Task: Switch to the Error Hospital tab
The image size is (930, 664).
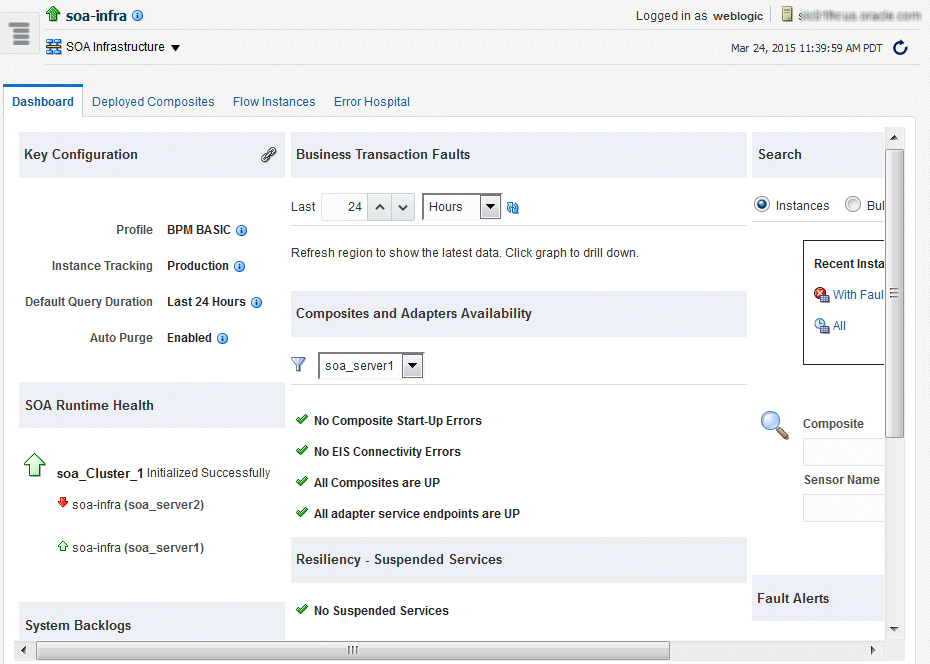Action: tap(372, 101)
